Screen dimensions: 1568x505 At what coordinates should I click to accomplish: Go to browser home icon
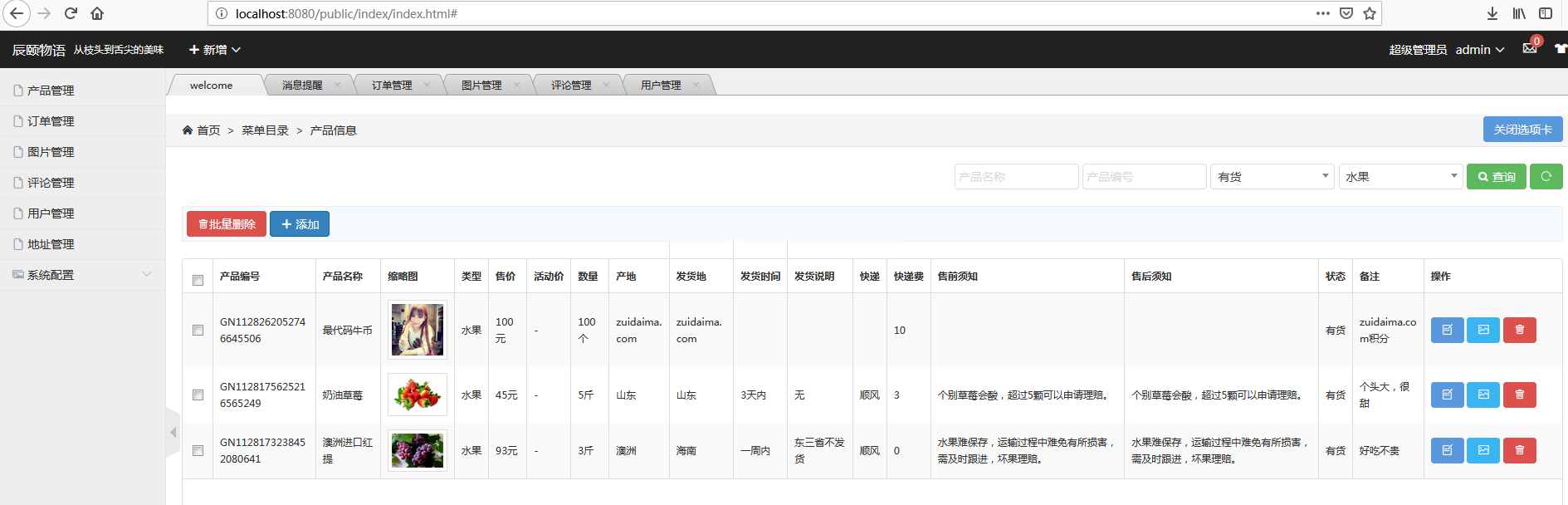(97, 13)
